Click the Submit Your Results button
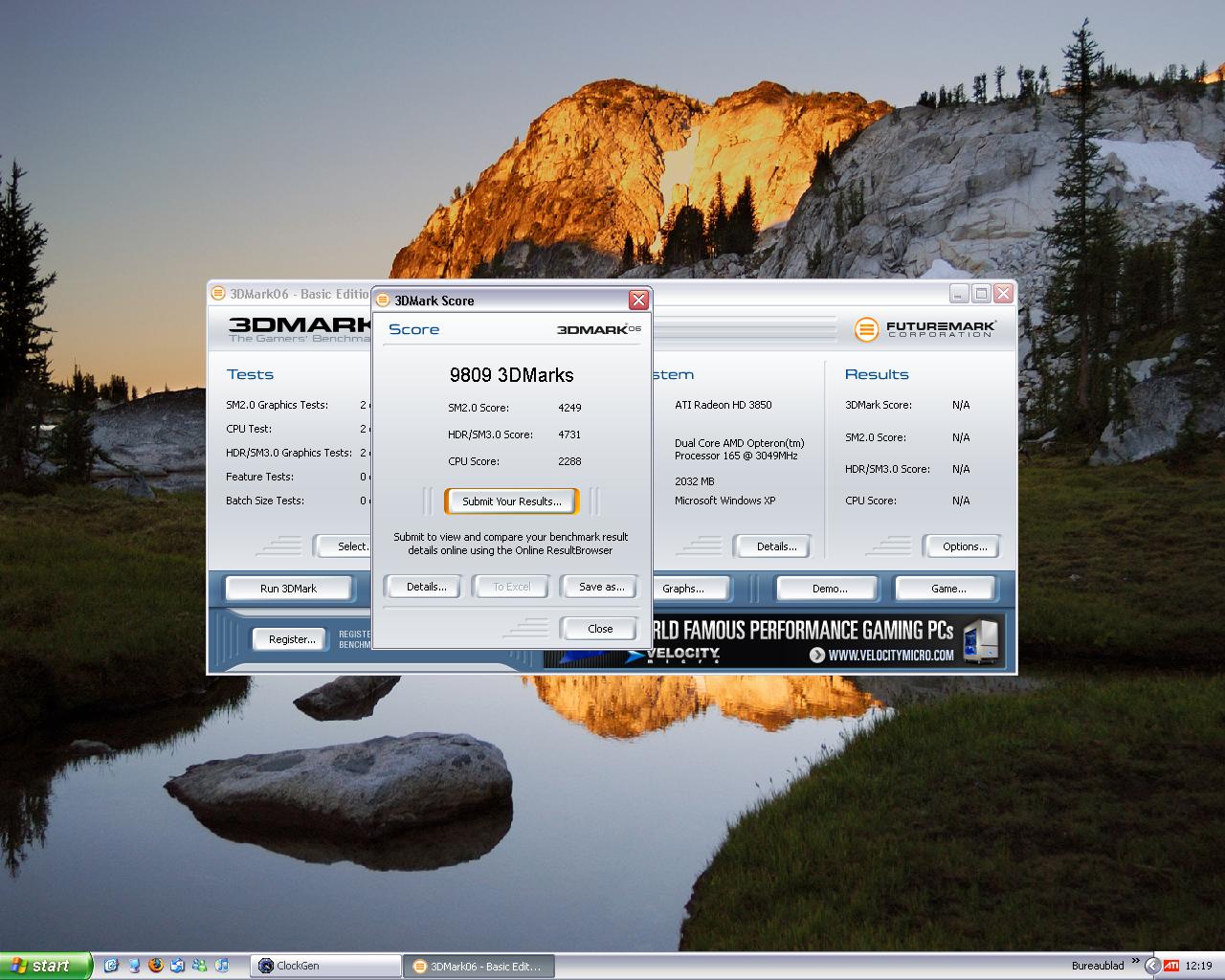Screen dimensions: 1225x980 511,501
